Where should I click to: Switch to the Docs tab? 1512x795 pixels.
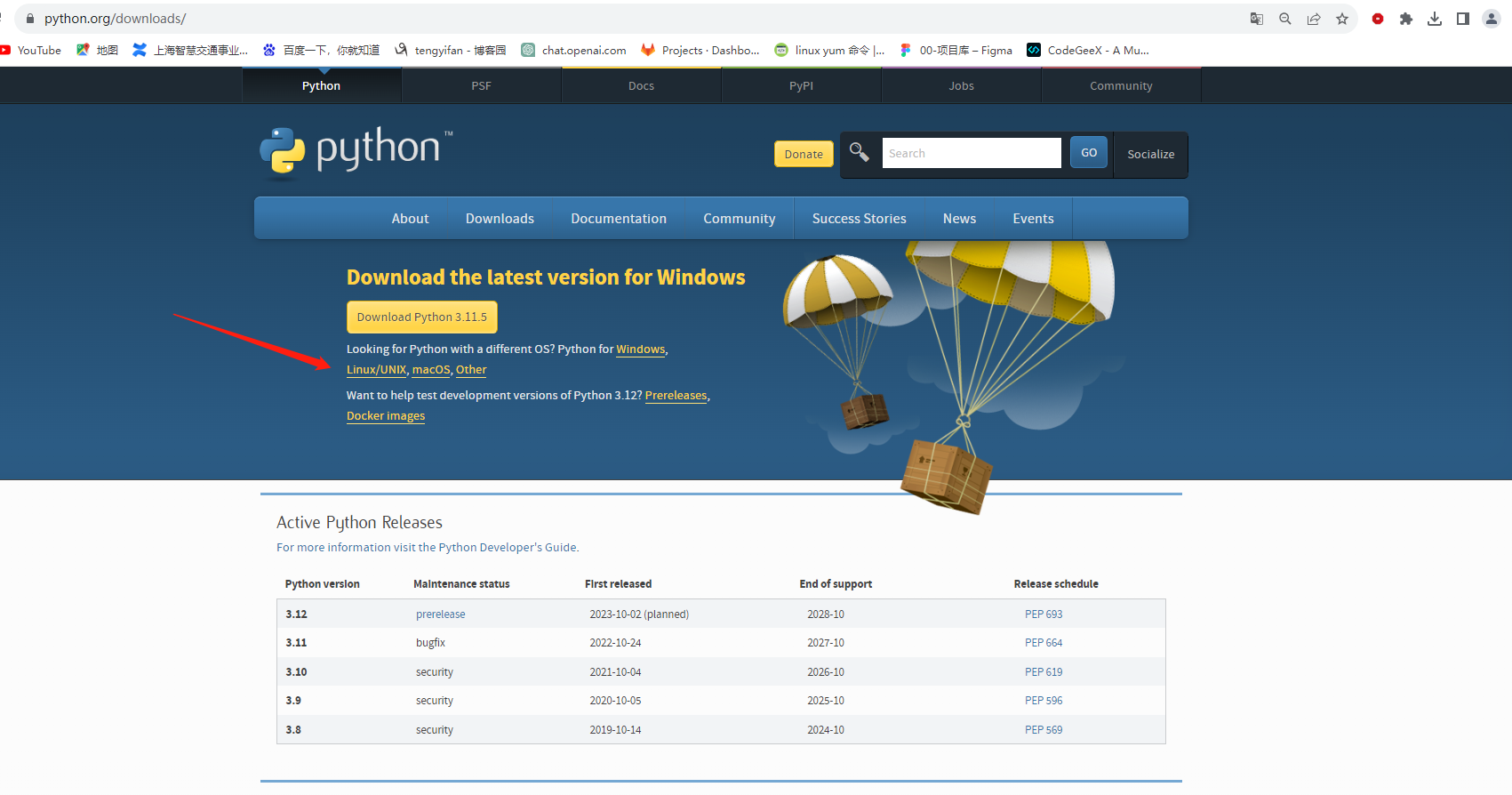click(641, 85)
